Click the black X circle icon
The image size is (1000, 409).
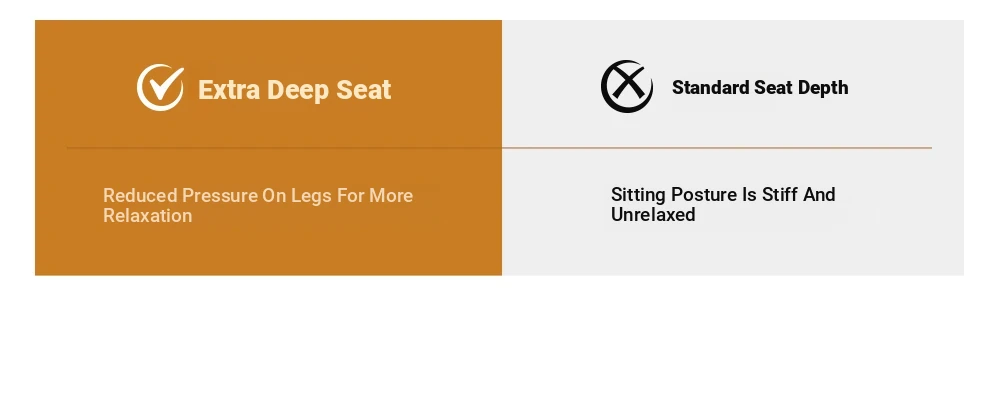(627, 87)
